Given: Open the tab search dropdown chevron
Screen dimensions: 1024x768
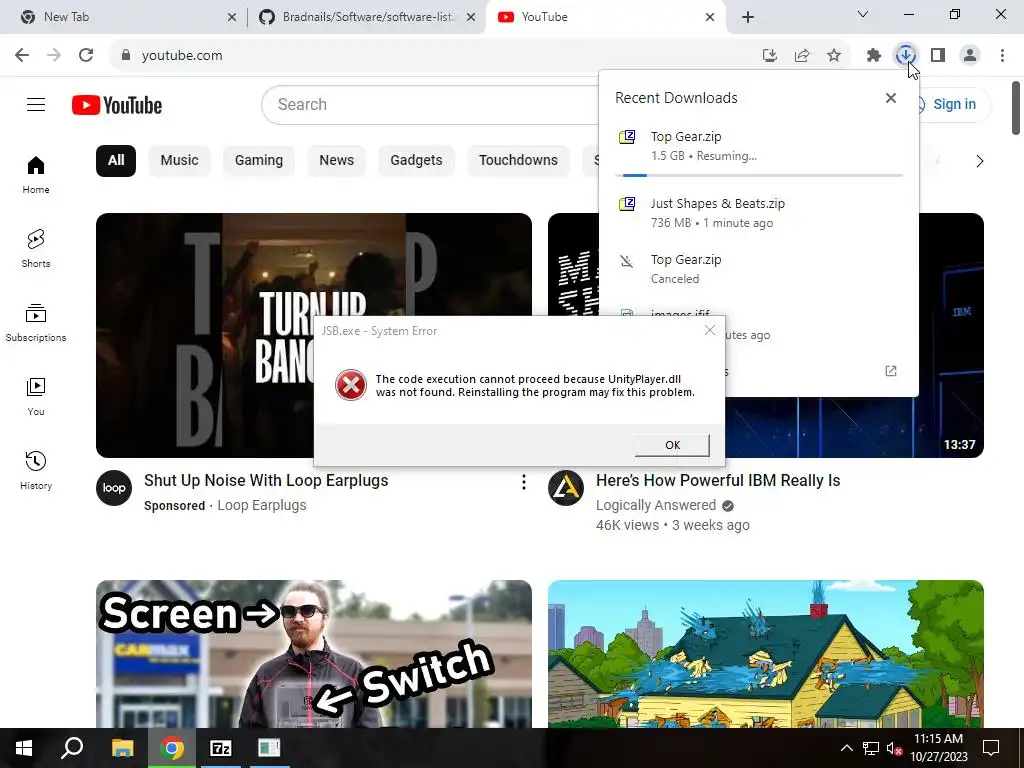Looking at the screenshot, I should point(862,14).
